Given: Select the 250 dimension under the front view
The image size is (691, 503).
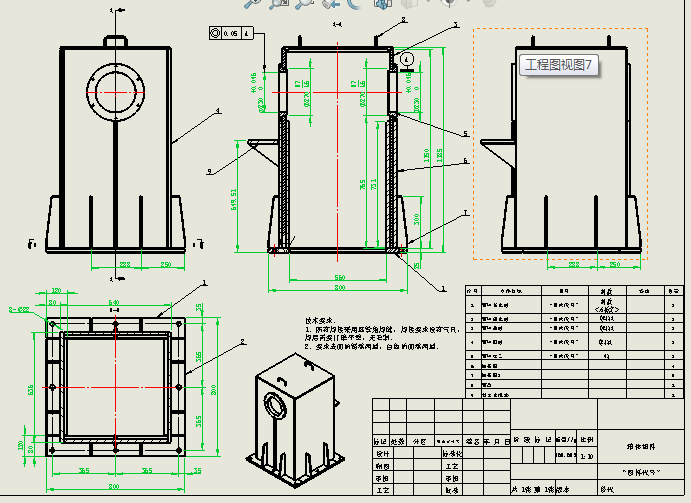Looking at the screenshot, I should pyautogui.click(x=166, y=265).
